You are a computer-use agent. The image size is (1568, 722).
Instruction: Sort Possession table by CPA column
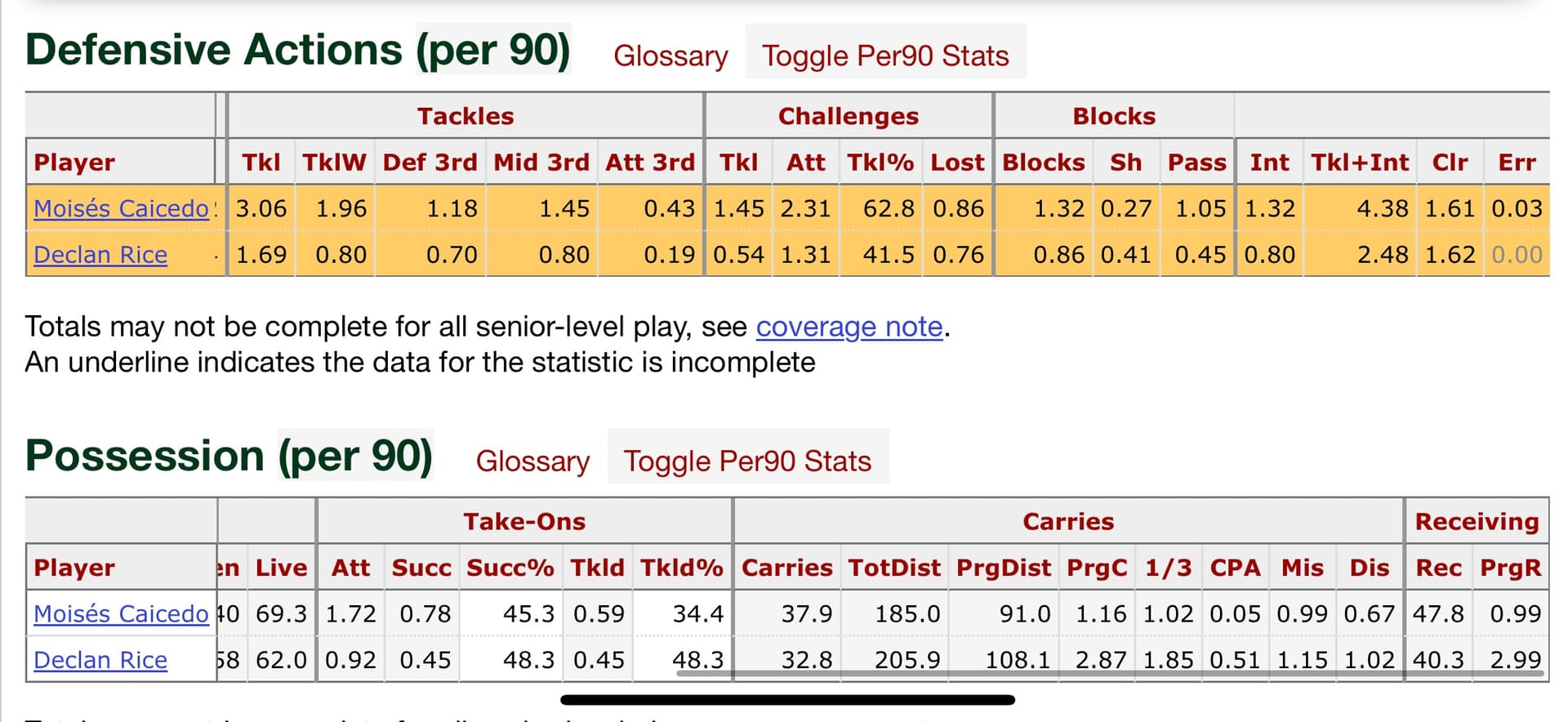[x=1235, y=567]
